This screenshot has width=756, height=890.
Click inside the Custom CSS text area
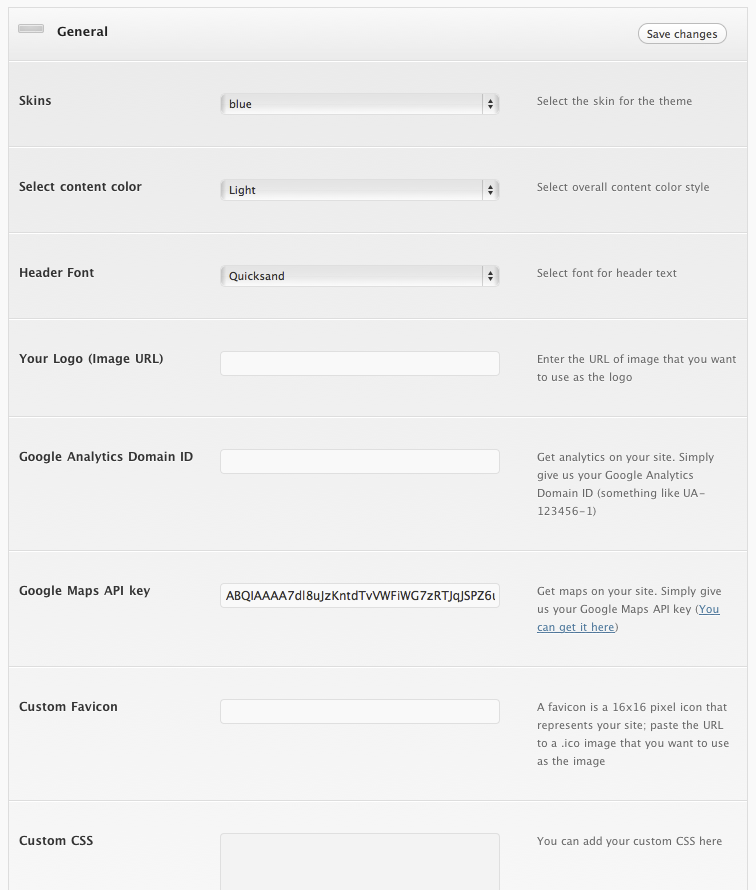tap(359, 860)
